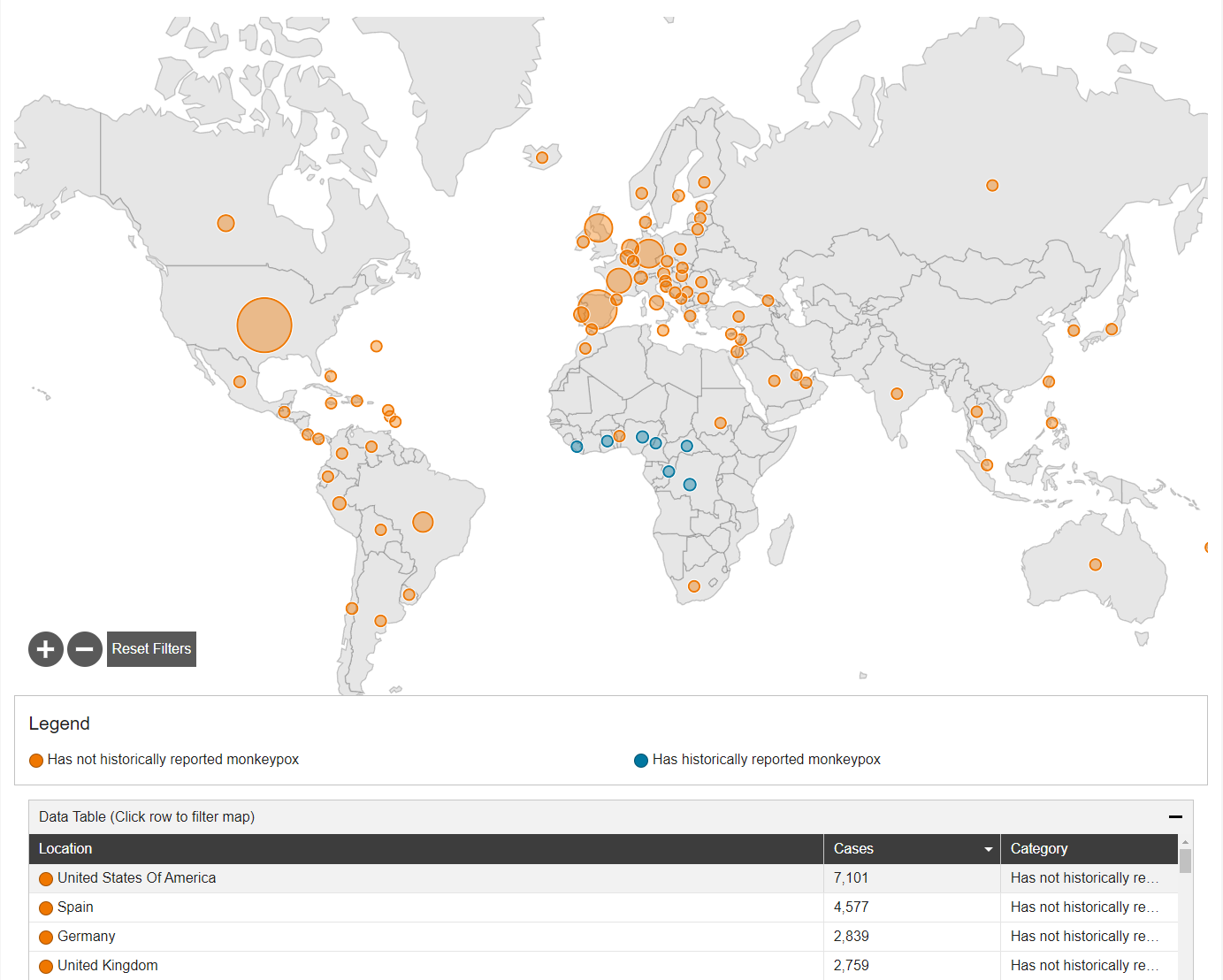Select the United Kingdom row
This screenshot has height=980, width=1223.
pos(603,966)
